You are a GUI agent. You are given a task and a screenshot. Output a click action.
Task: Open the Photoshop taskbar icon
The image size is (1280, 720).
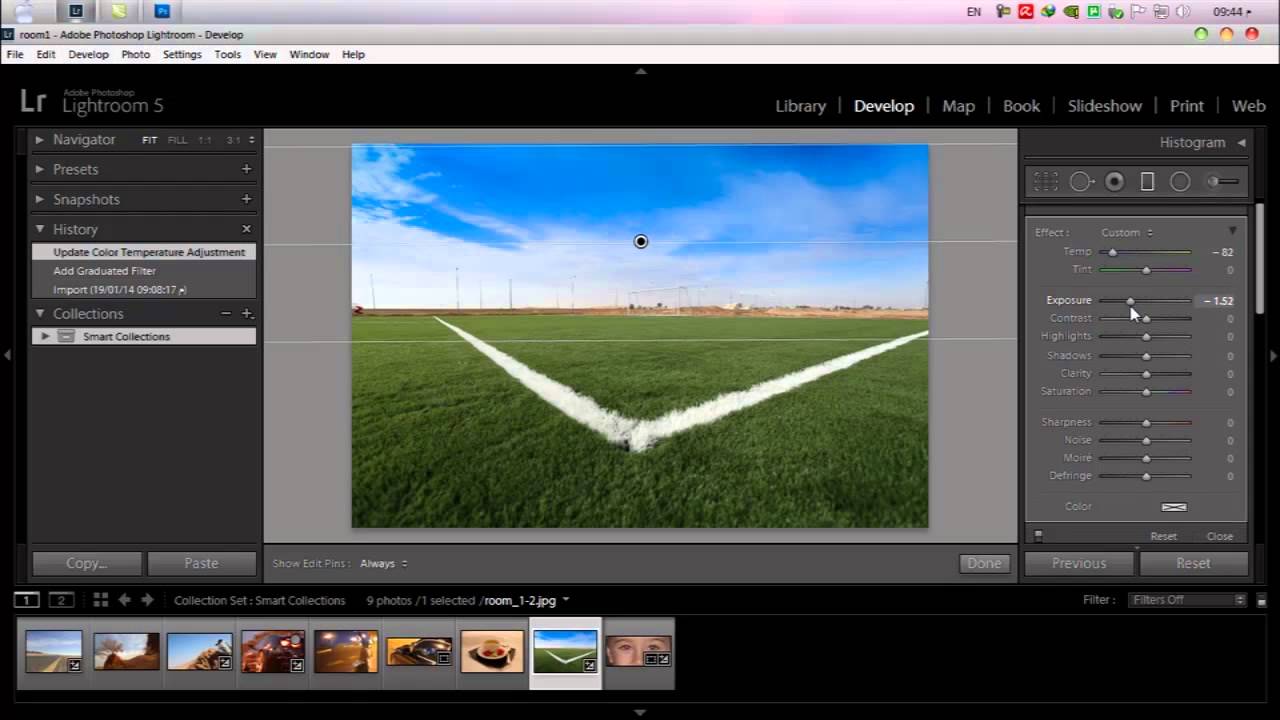tap(162, 12)
